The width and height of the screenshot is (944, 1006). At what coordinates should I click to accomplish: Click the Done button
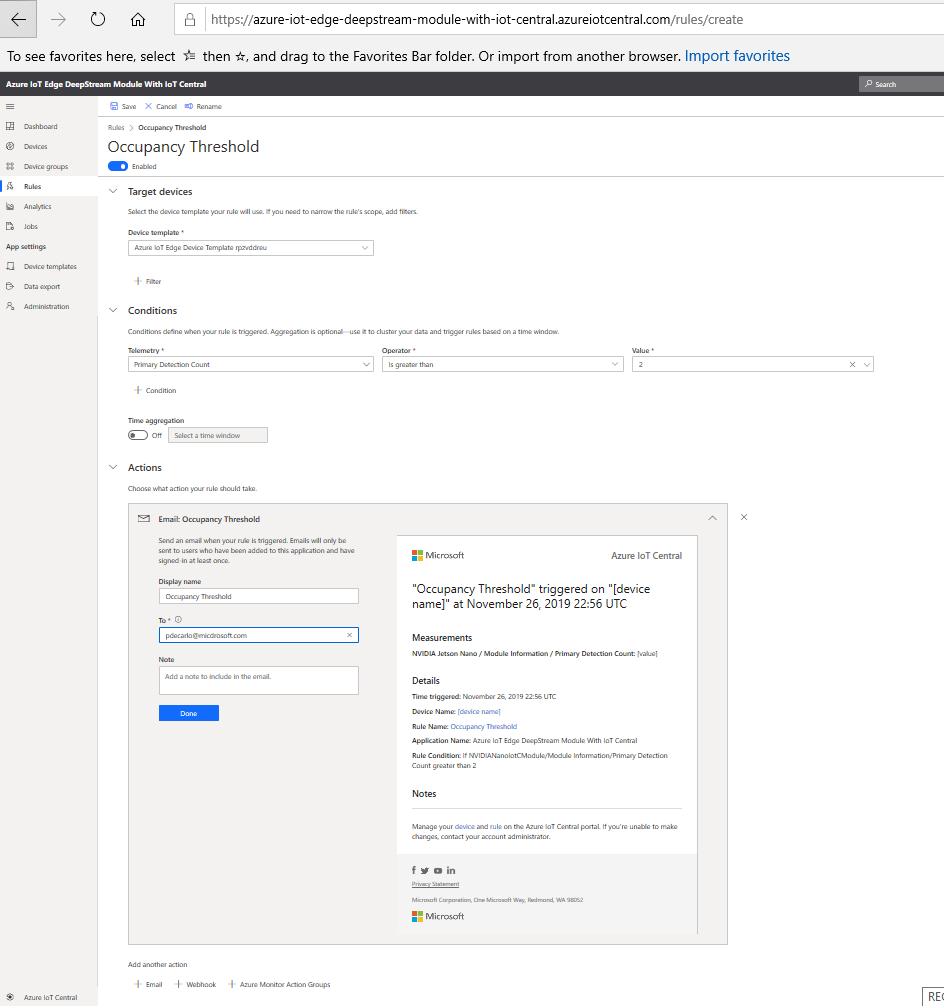(189, 713)
